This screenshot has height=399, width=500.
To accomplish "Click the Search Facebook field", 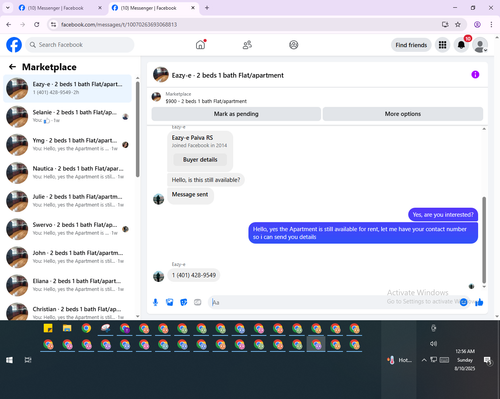I will pyautogui.click(x=80, y=45).
